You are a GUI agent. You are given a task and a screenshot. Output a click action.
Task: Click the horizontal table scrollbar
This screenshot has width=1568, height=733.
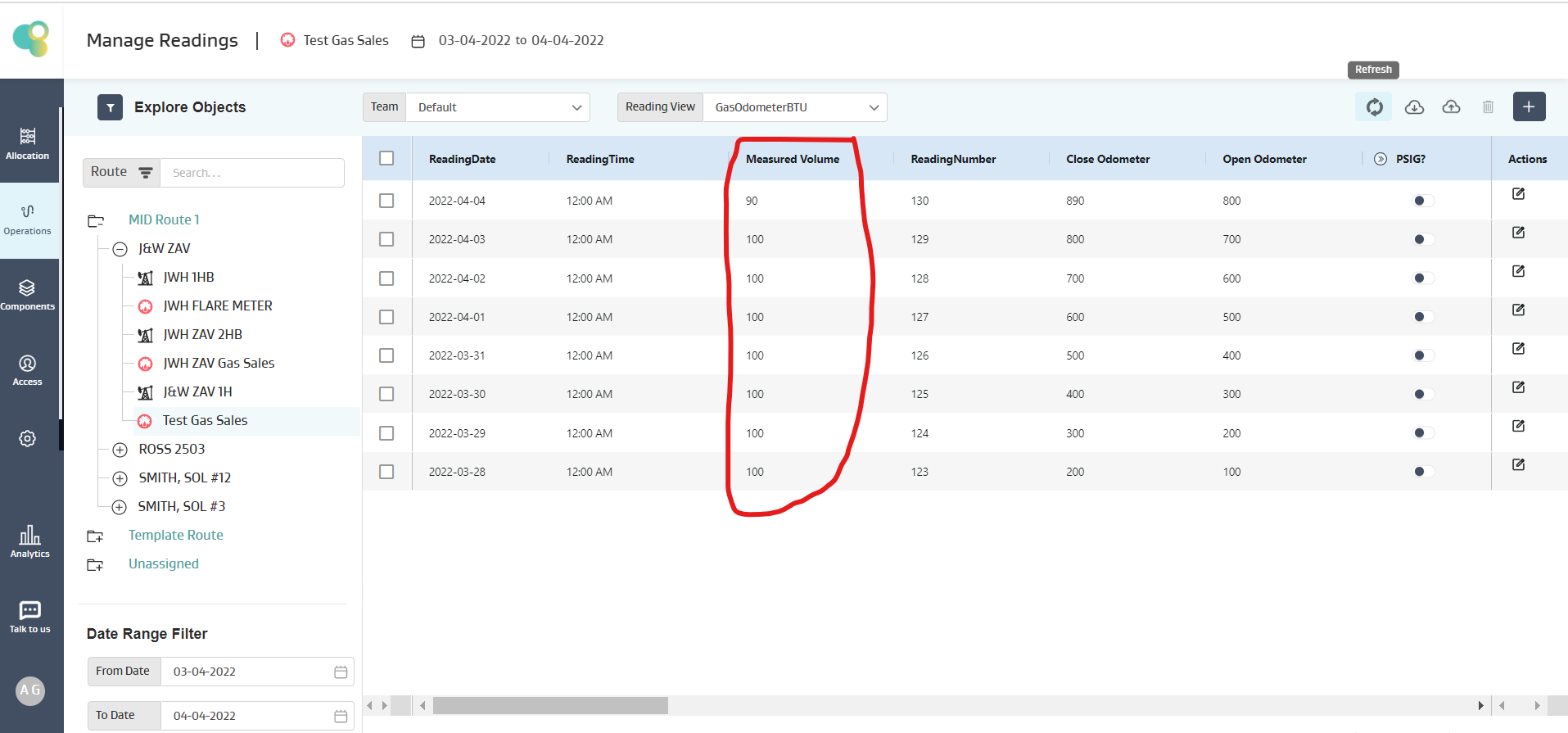550,705
